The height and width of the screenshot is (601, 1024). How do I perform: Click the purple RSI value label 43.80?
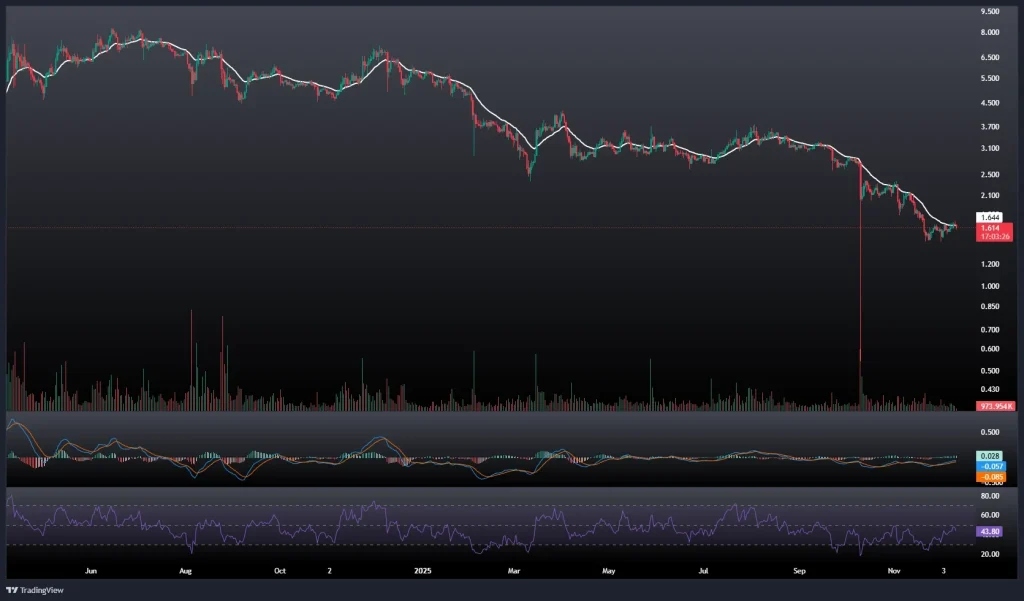tap(990, 532)
